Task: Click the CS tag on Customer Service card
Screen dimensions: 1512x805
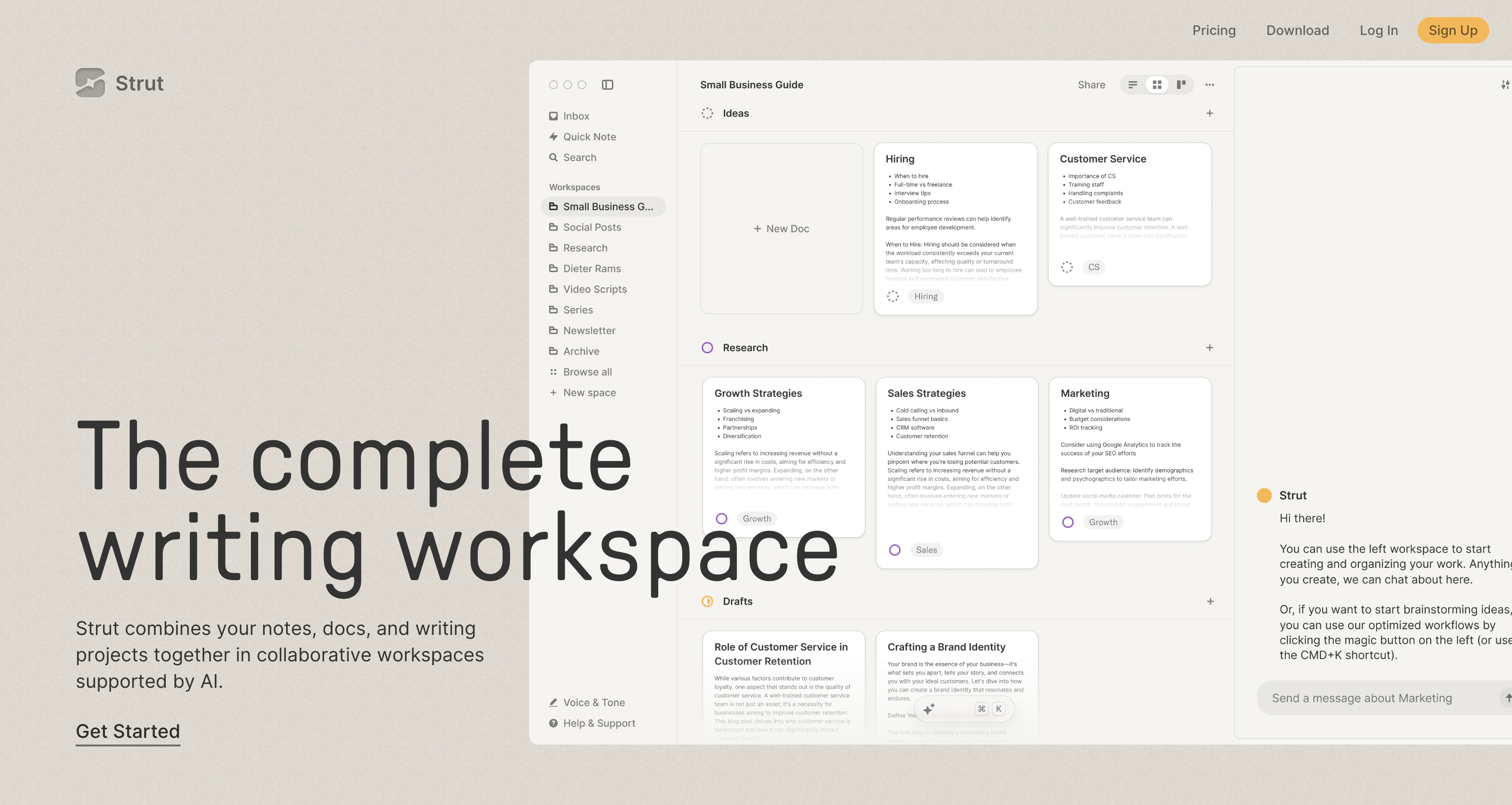Action: click(1093, 267)
